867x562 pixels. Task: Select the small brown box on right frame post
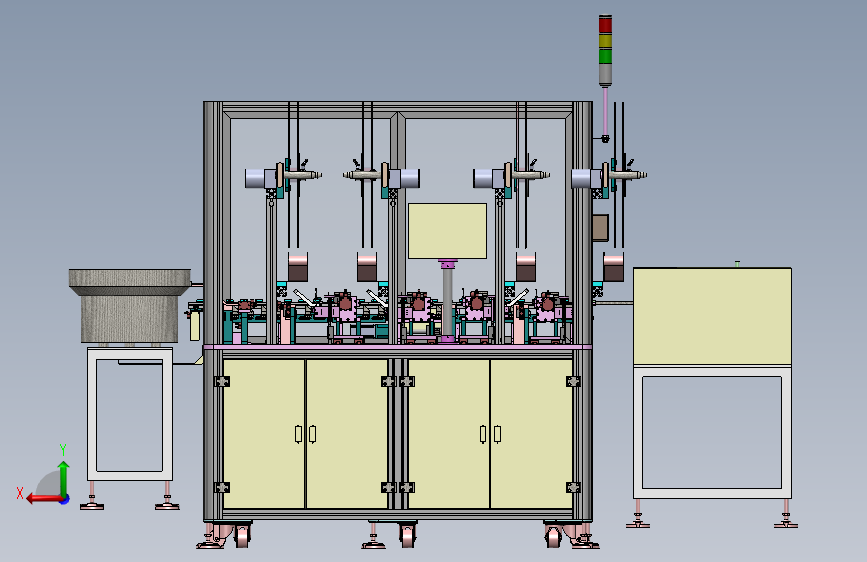coord(600,227)
